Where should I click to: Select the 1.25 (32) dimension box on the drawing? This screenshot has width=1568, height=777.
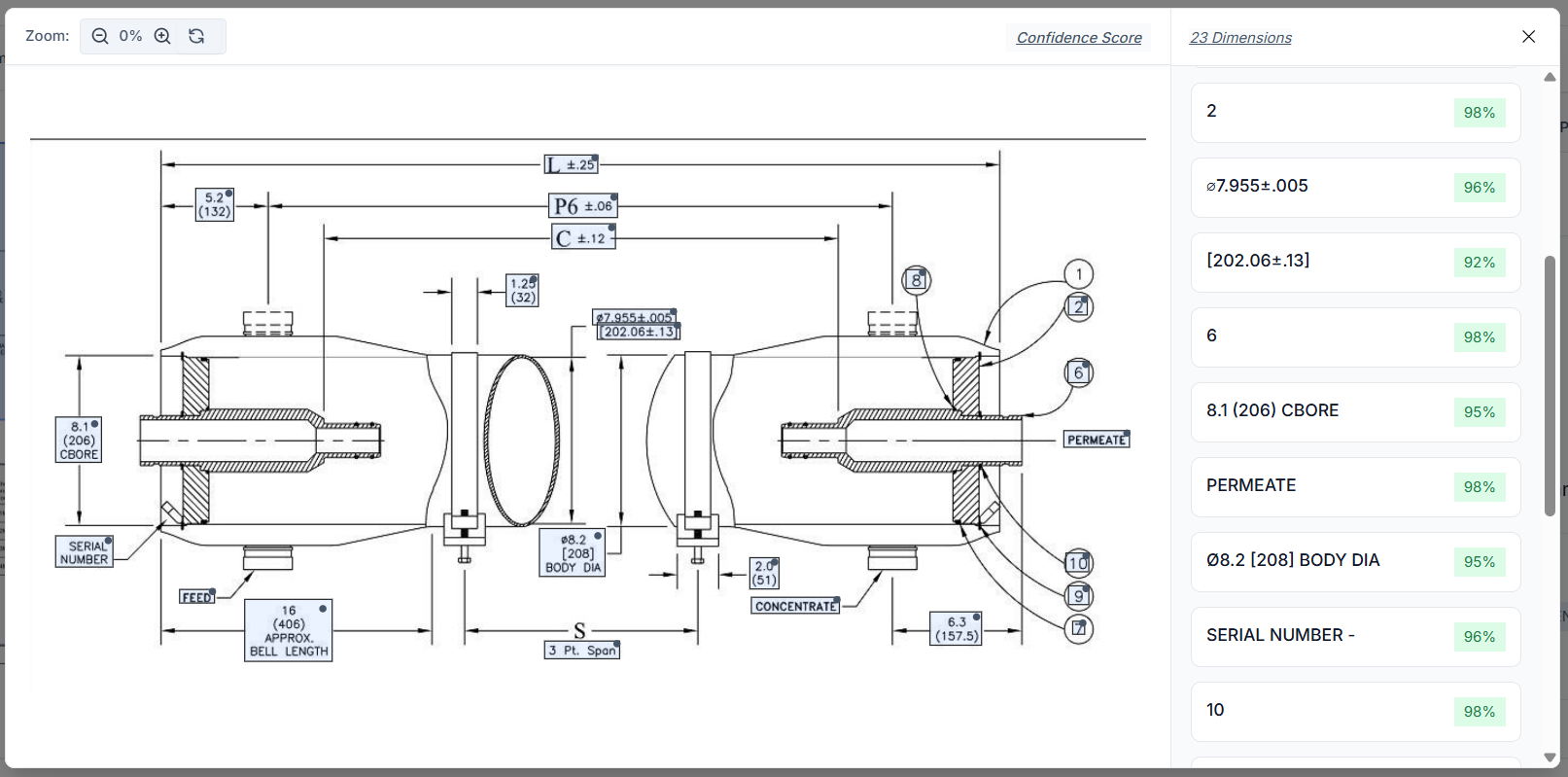pos(523,291)
